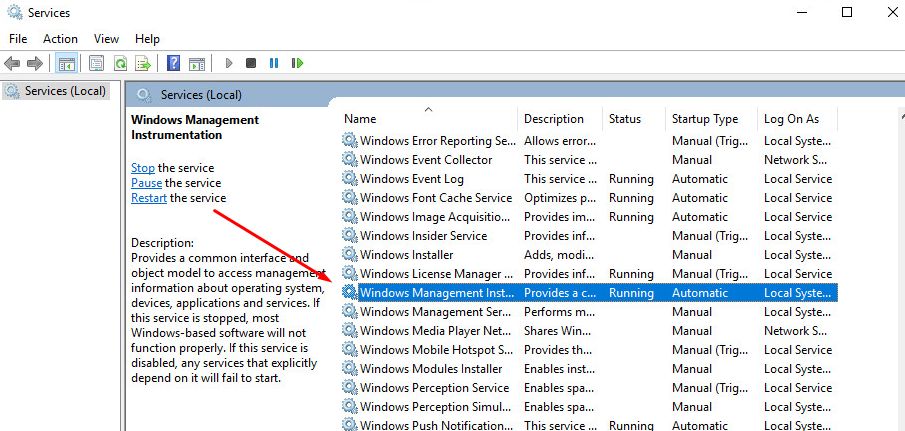This screenshot has width=905, height=431.
Task: Click the blue Help question-mark icon
Action: tap(173, 63)
